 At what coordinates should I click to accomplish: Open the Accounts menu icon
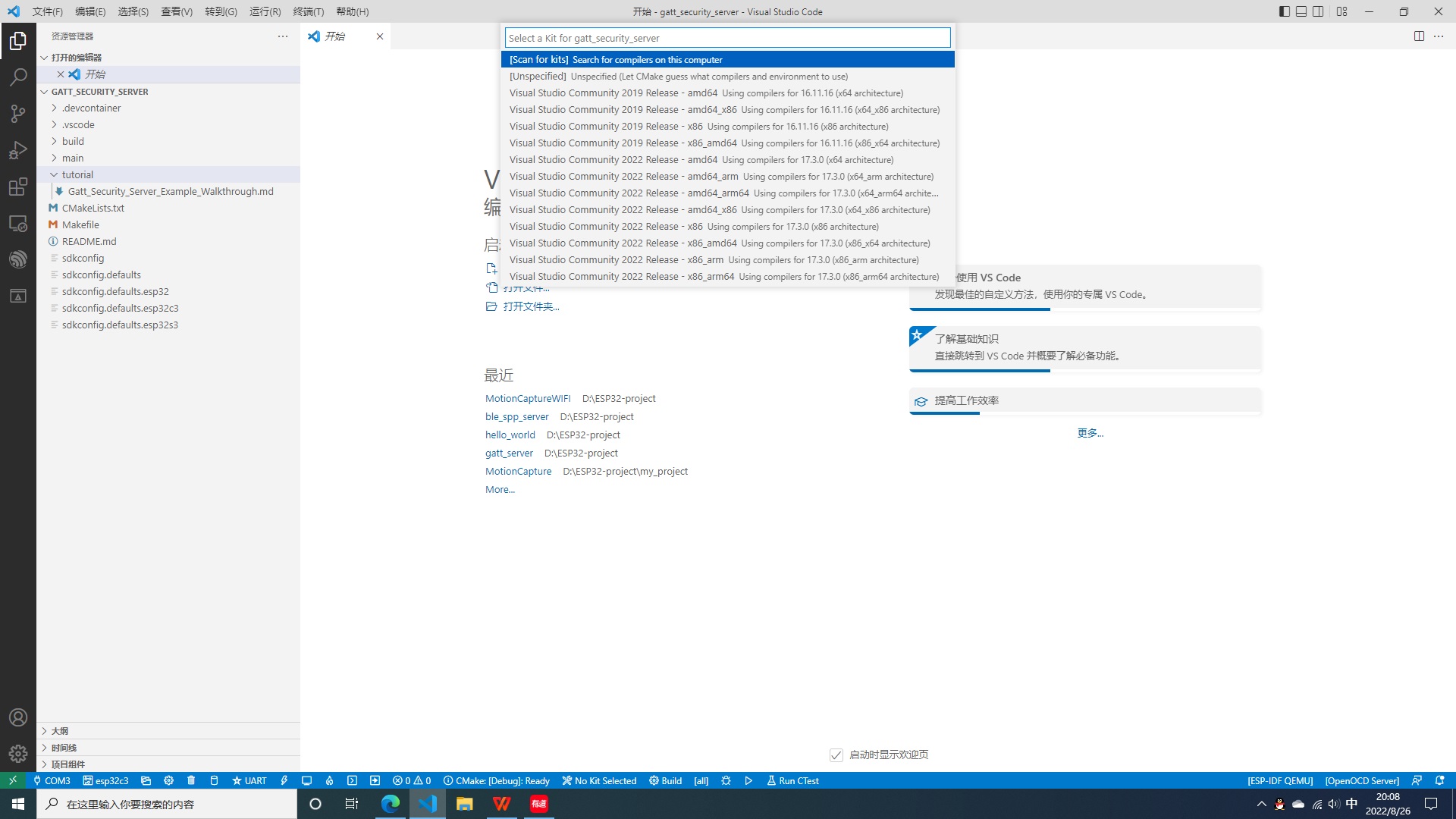tap(18, 717)
